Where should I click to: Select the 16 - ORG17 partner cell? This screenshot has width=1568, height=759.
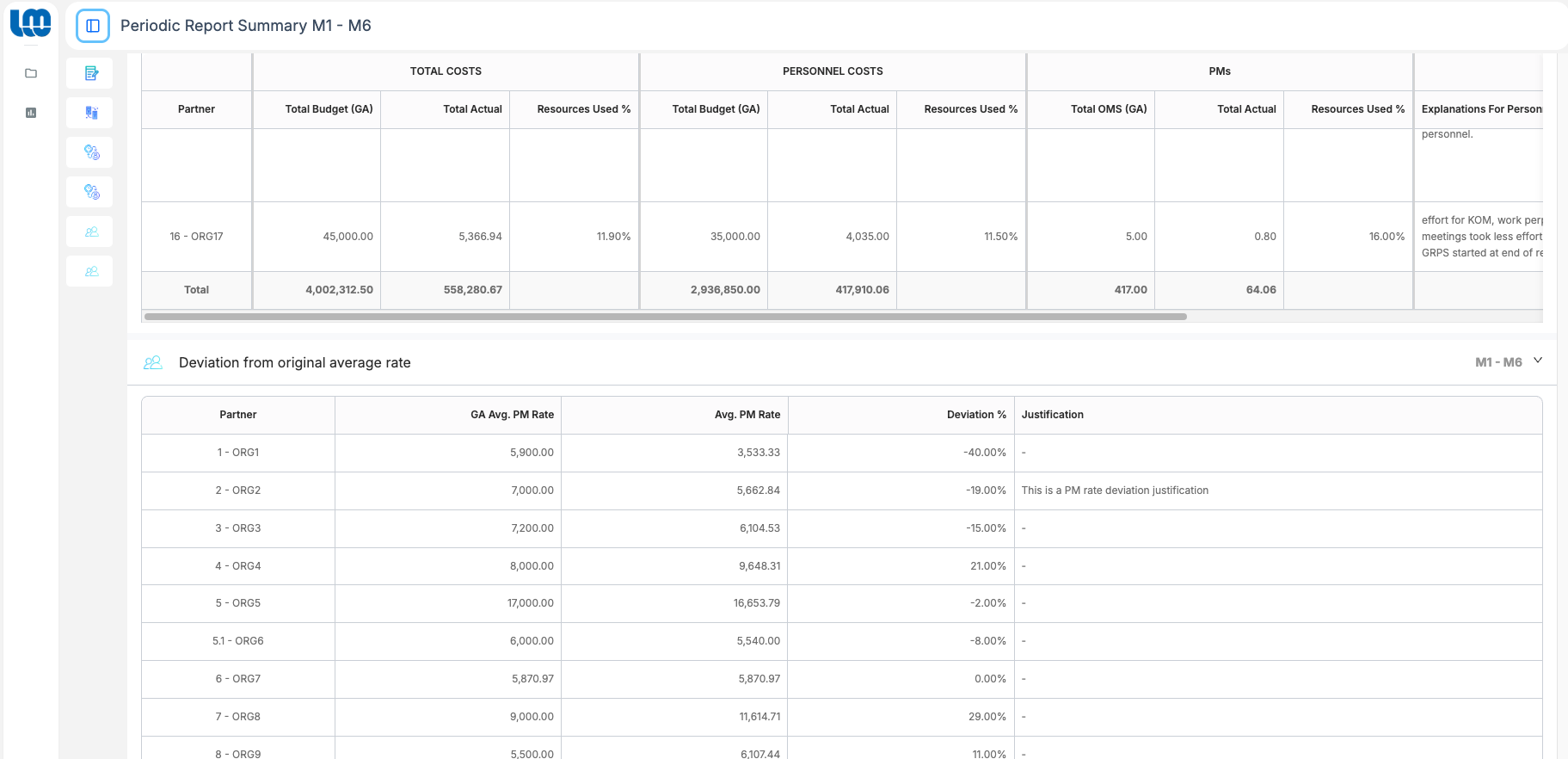[196, 237]
